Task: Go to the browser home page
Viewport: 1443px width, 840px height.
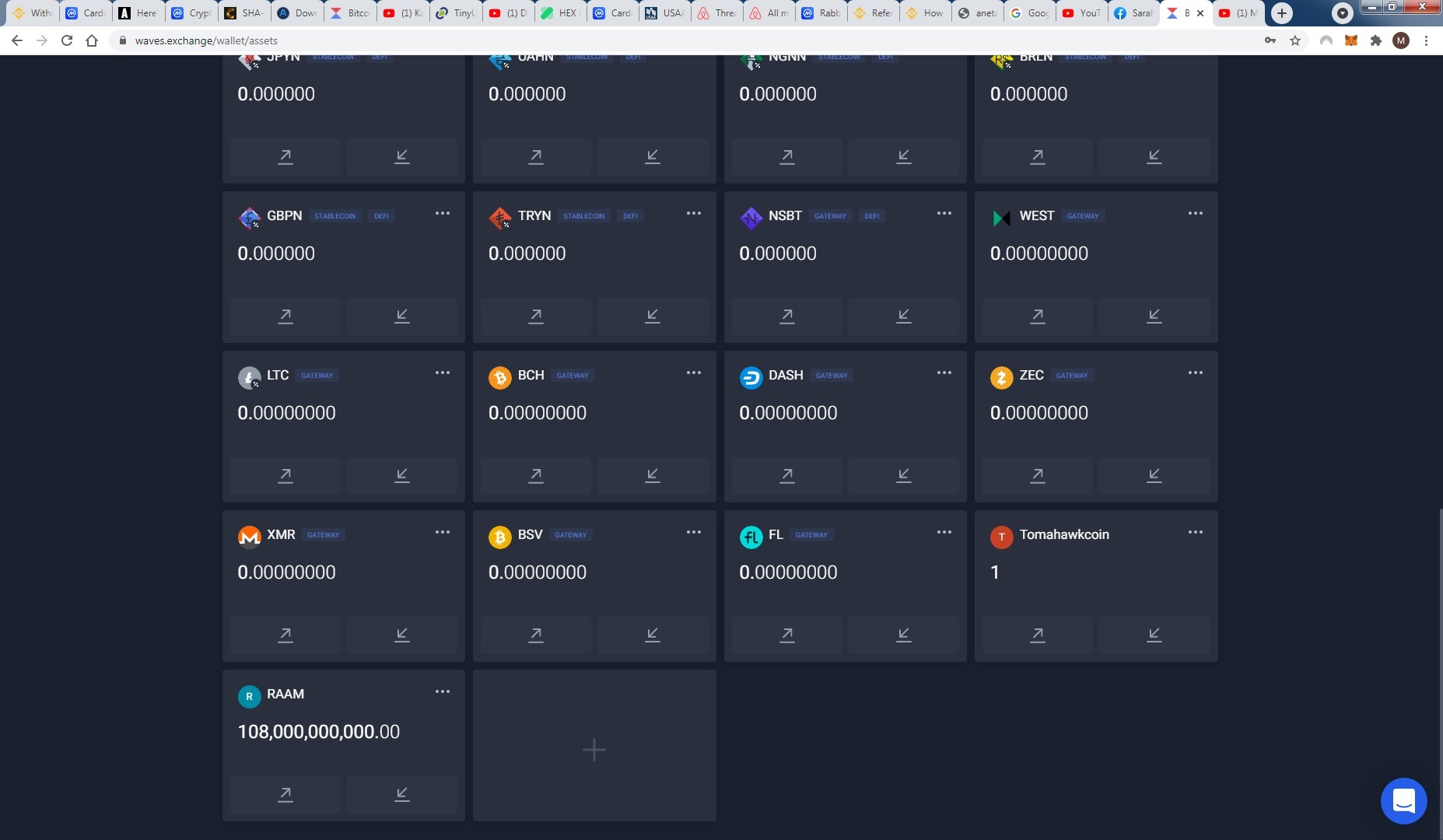Action: [92, 40]
